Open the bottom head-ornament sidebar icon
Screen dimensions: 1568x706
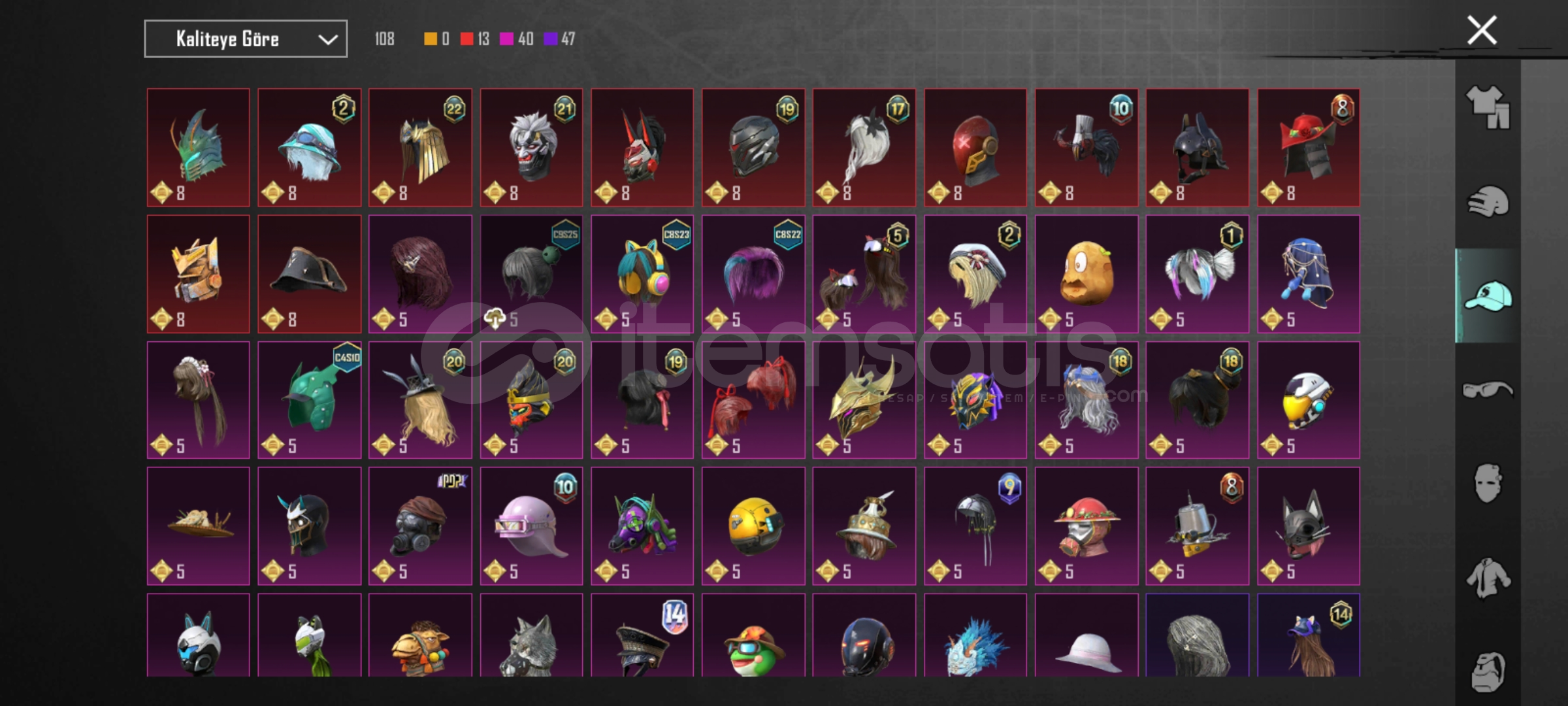[x=1488, y=671]
